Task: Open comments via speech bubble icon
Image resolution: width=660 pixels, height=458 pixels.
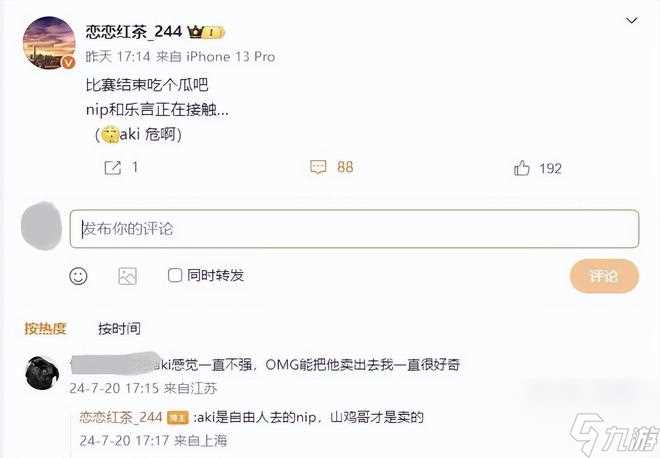Action: [x=318, y=167]
